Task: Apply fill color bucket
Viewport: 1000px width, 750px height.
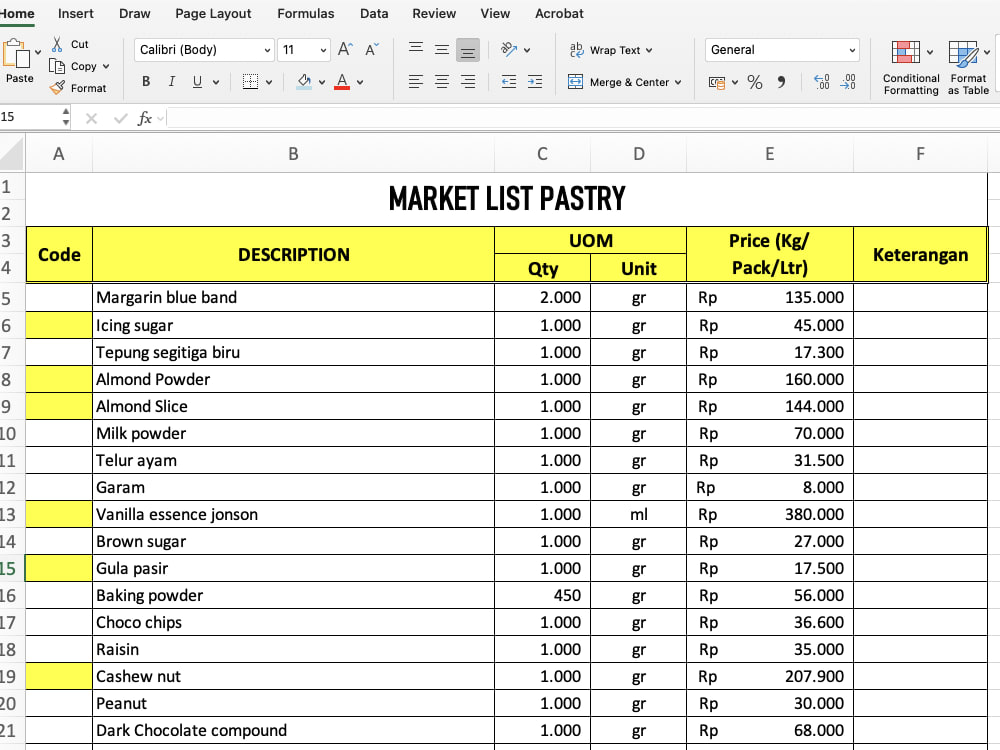Action: click(x=304, y=82)
